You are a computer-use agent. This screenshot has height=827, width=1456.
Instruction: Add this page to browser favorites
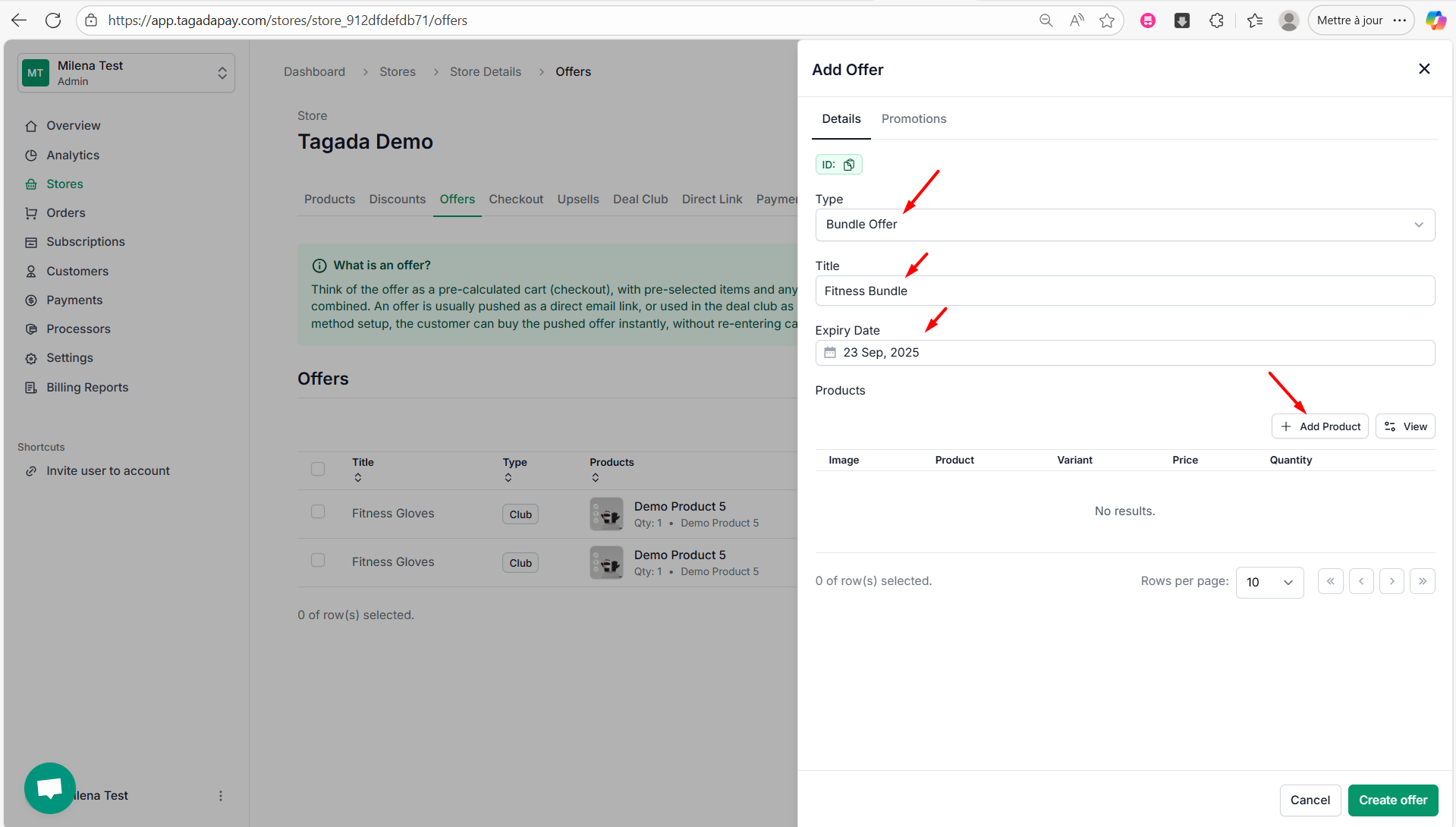click(x=1107, y=20)
